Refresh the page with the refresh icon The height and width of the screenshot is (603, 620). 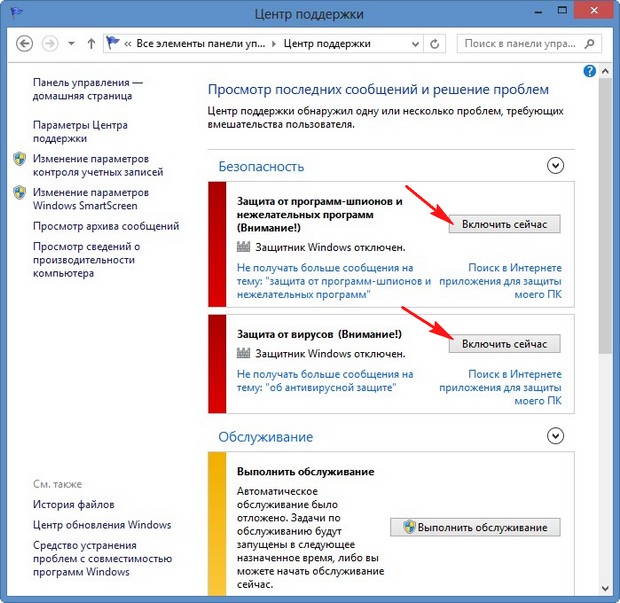coord(435,44)
